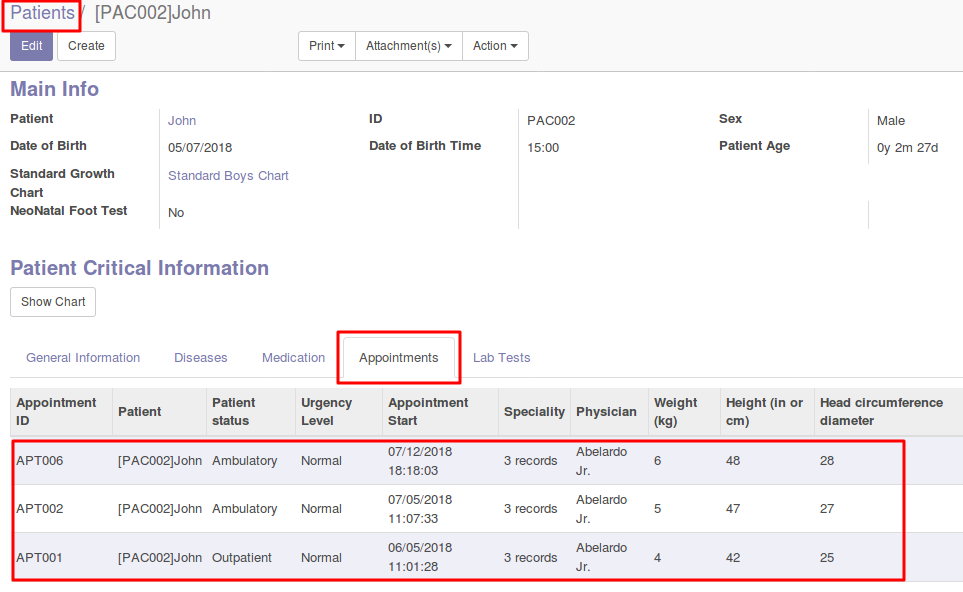Click the Edit button
This screenshot has width=963, height=592.
click(31, 46)
